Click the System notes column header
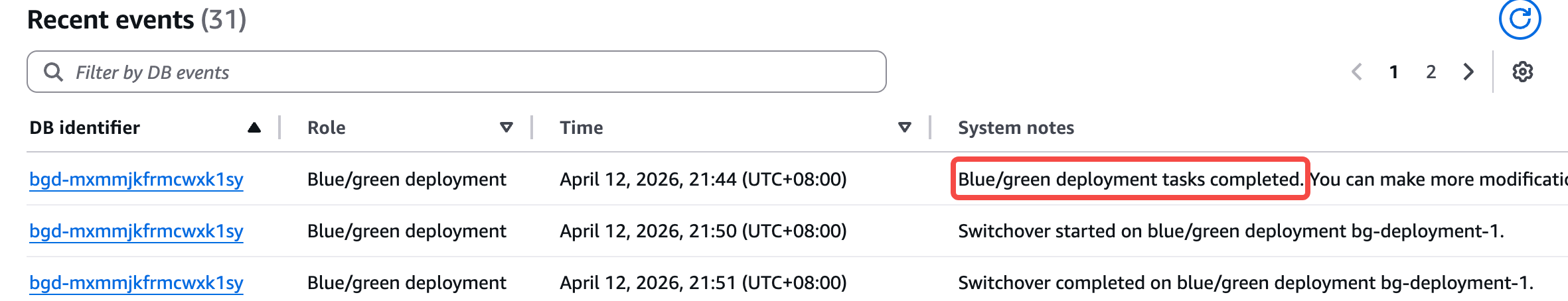Screen dimensions: 1568x301 (x=1016, y=127)
